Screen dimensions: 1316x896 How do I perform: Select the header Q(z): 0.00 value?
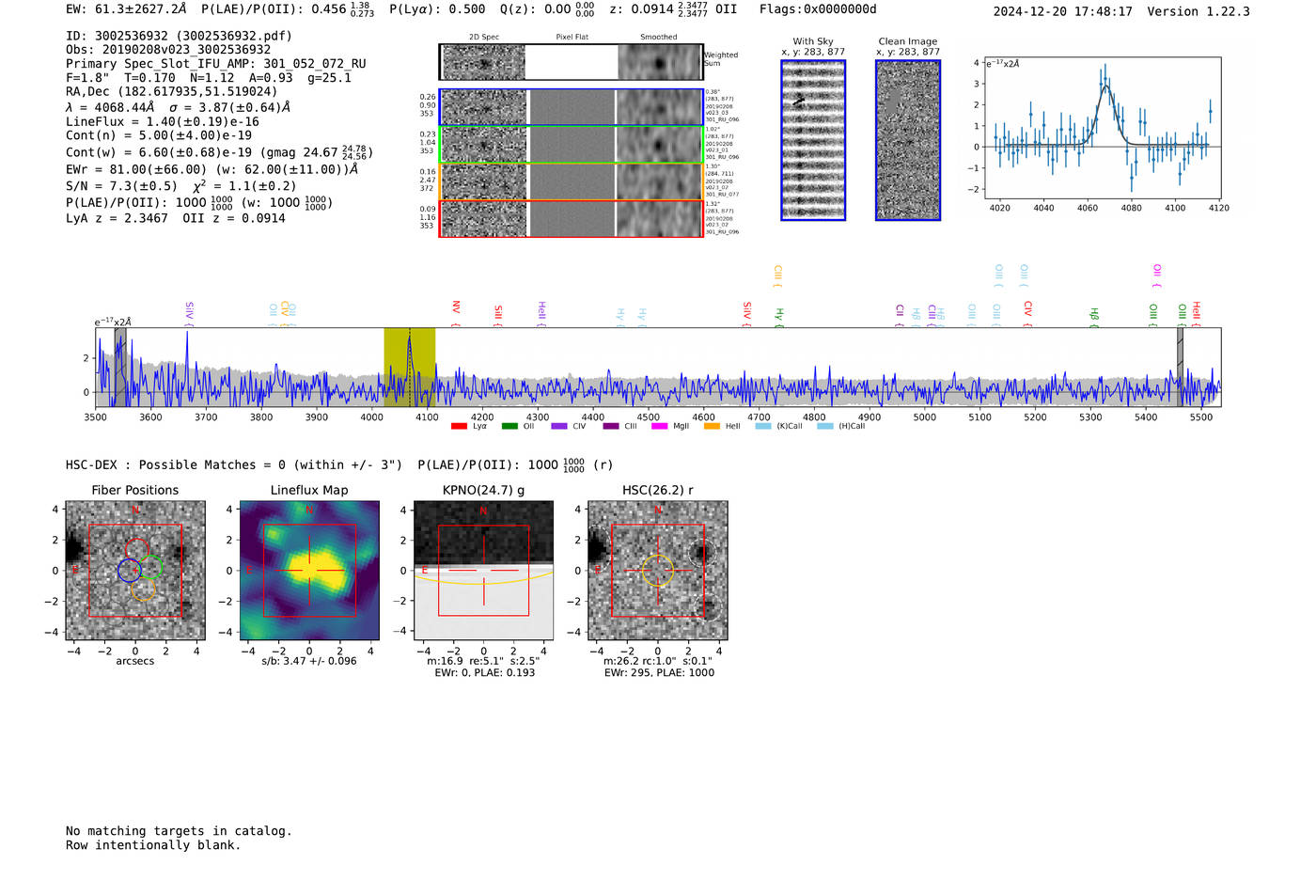tap(547, 9)
